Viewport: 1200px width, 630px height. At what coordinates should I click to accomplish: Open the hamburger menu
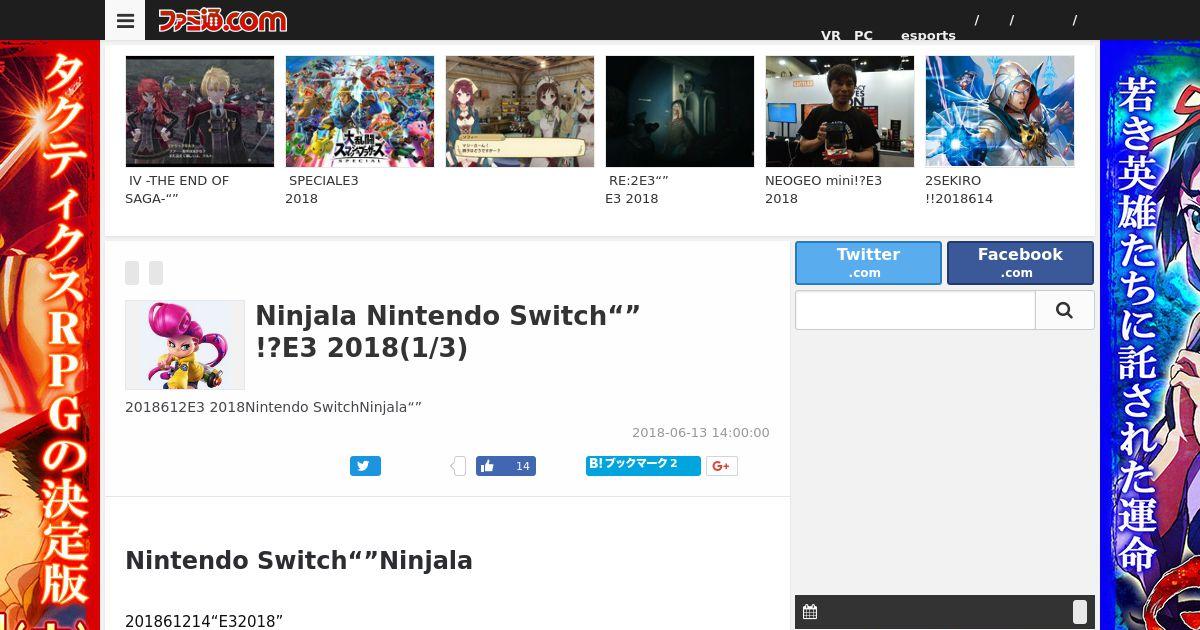click(x=125, y=20)
